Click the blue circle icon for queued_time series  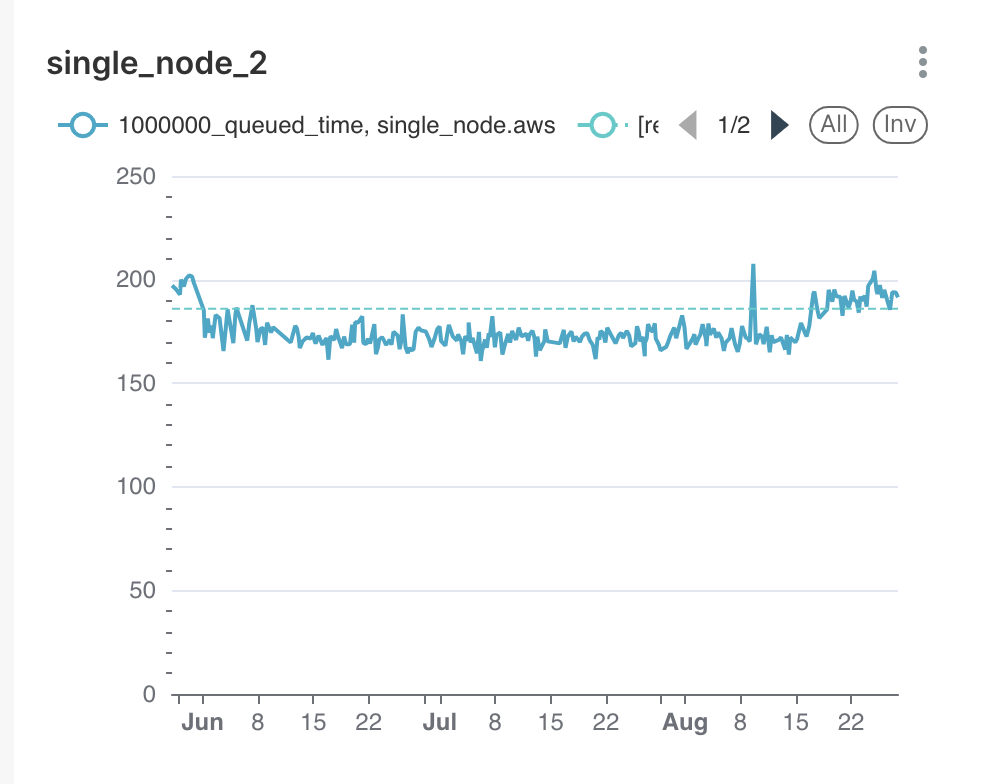(81, 124)
